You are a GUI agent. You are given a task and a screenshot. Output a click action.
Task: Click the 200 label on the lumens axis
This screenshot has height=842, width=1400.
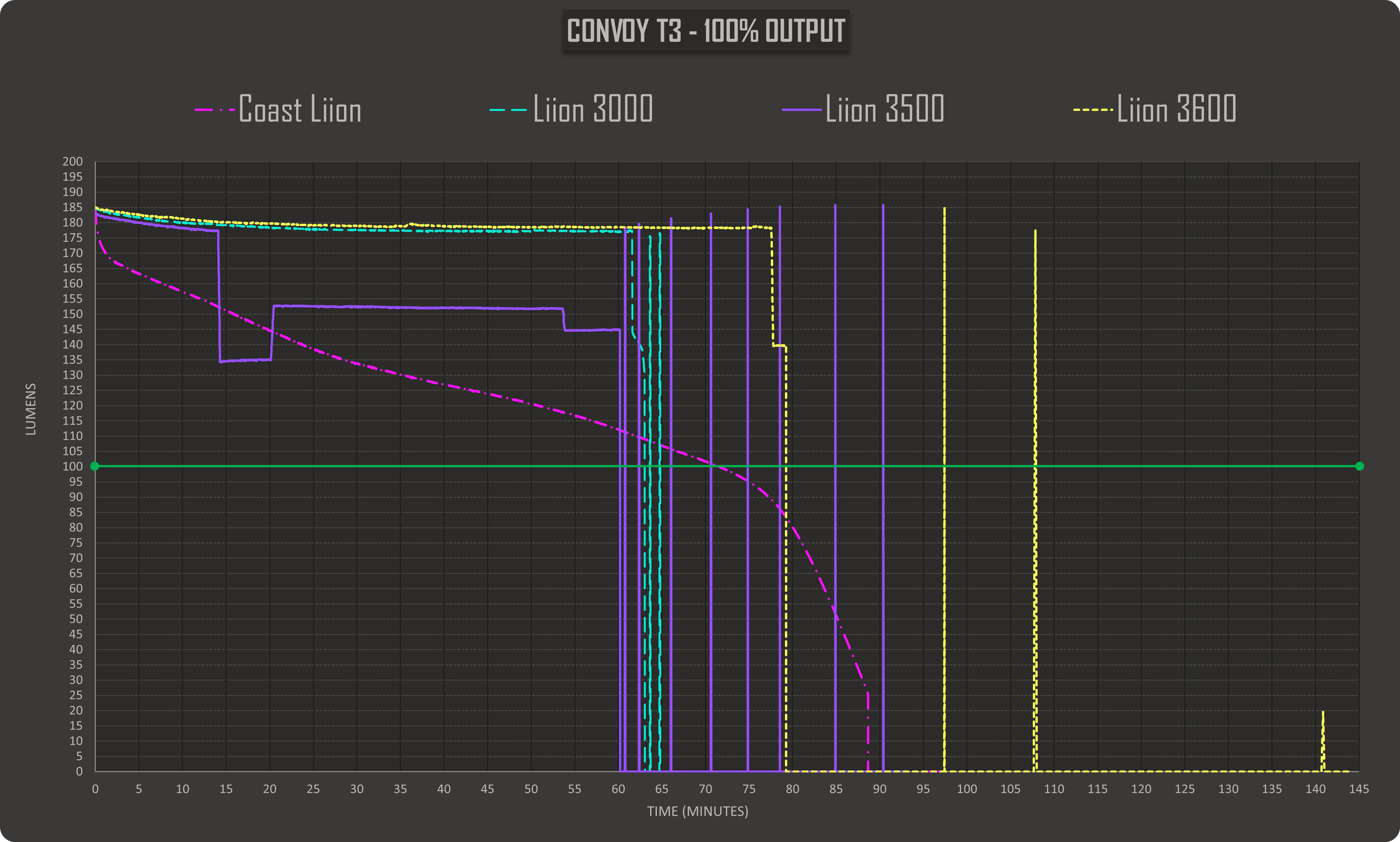tap(72, 162)
